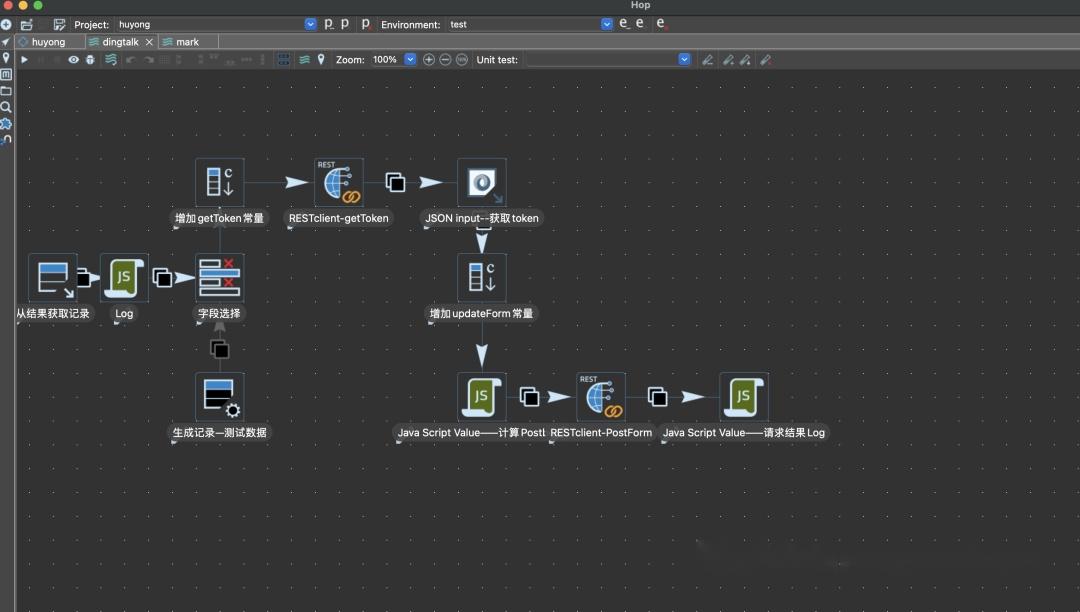Click the run pipeline play button
This screenshot has width=1080, height=612.
[x=25, y=60]
